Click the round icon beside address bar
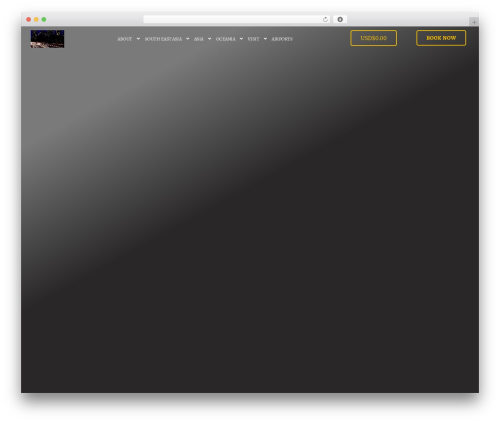The height and width of the screenshot is (423, 500). (x=340, y=19)
